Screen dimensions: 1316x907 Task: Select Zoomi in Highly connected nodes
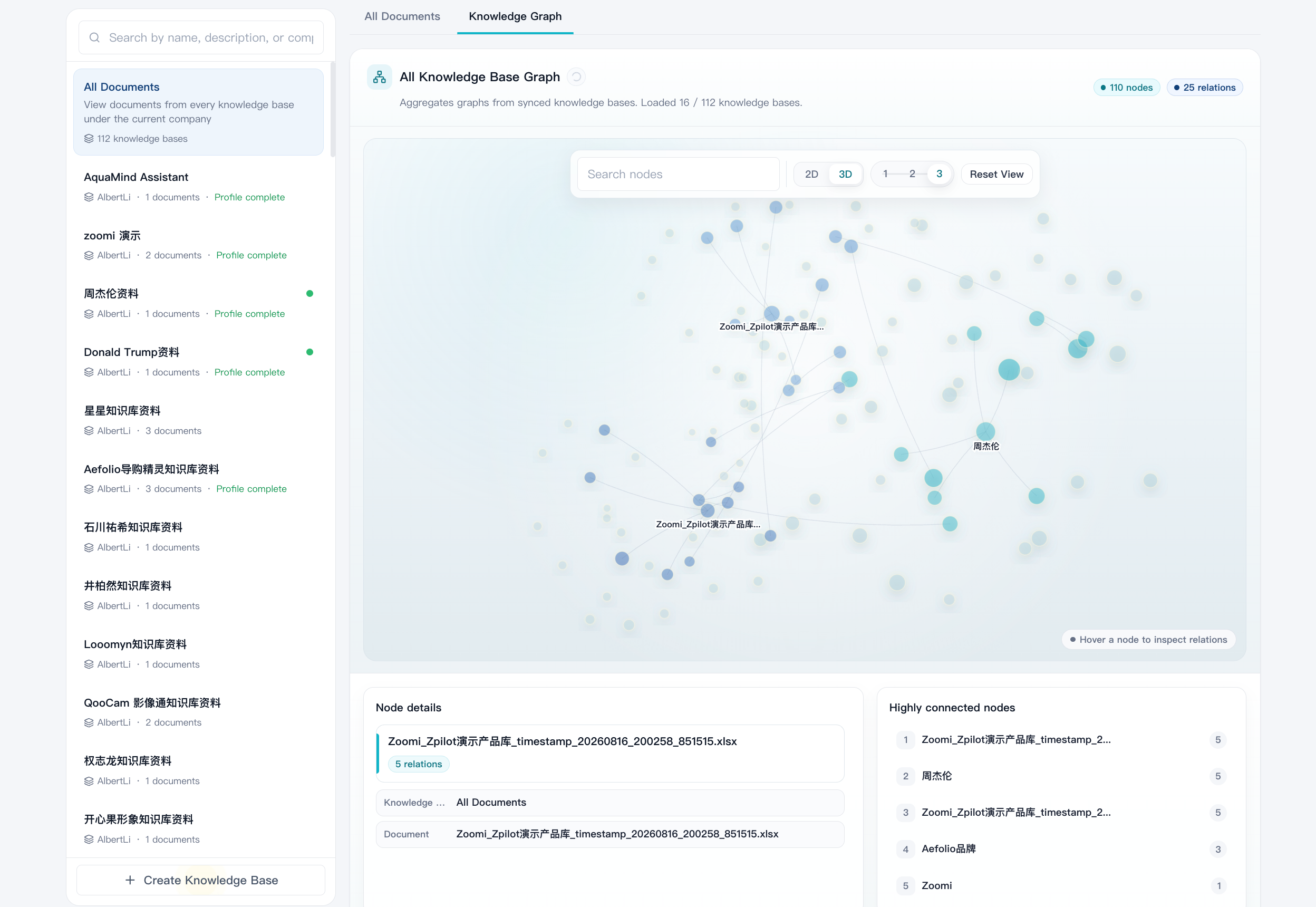point(1061,886)
